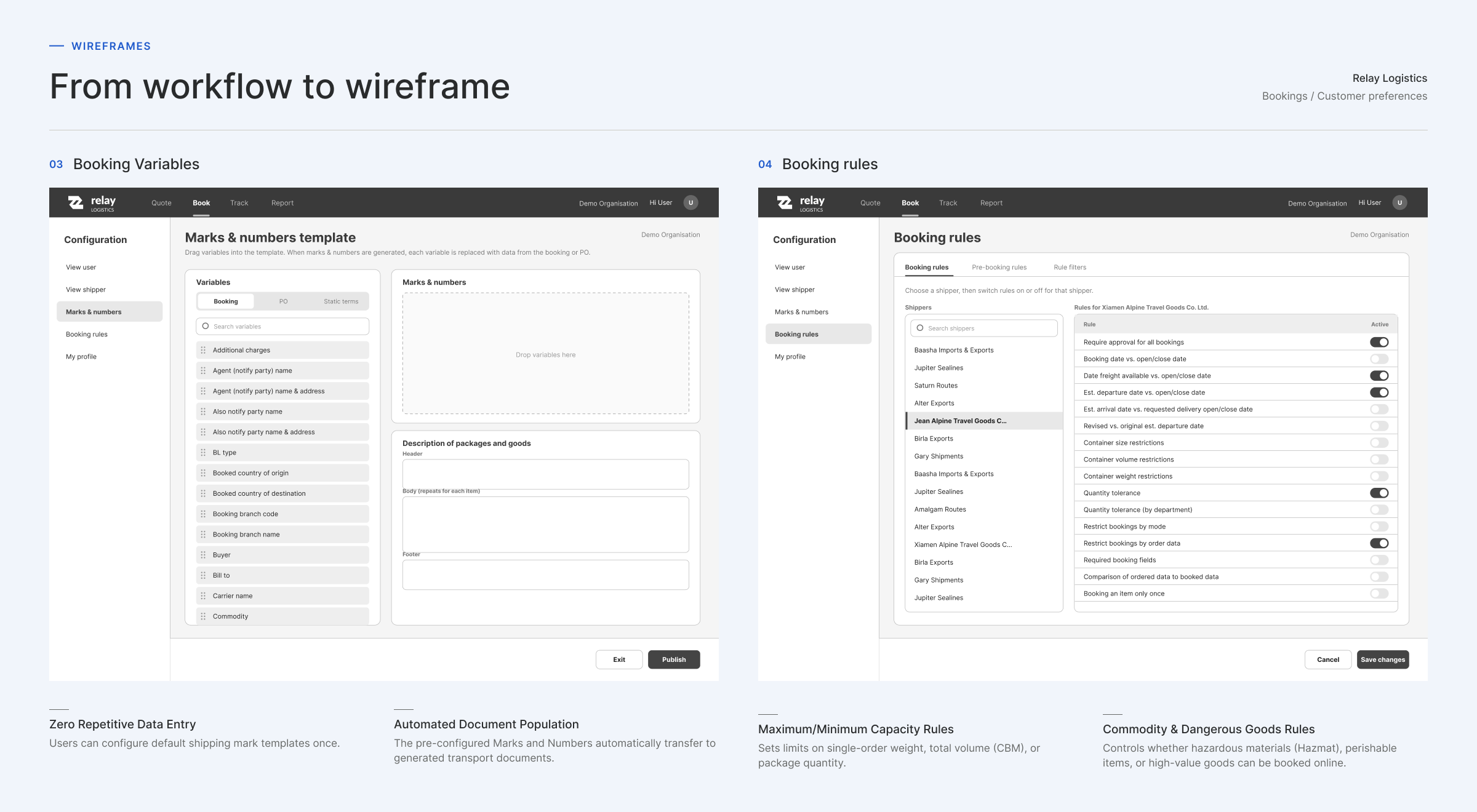Open Report in Booking Variables wireframe navbar
This screenshot has width=1477, height=812.
tap(282, 203)
